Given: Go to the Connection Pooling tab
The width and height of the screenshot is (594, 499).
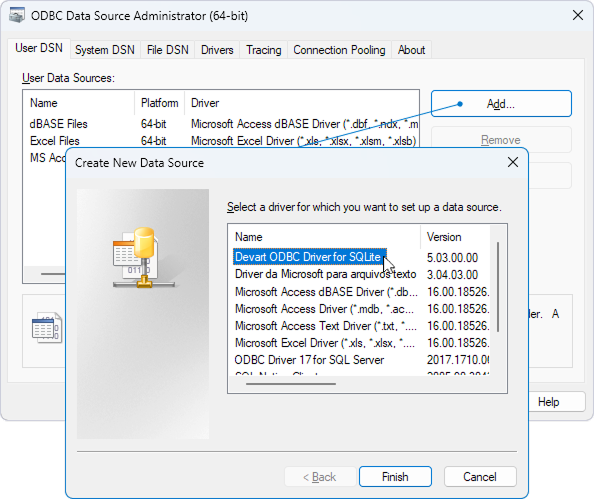Looking at the screenshot, I should [339, 50].
